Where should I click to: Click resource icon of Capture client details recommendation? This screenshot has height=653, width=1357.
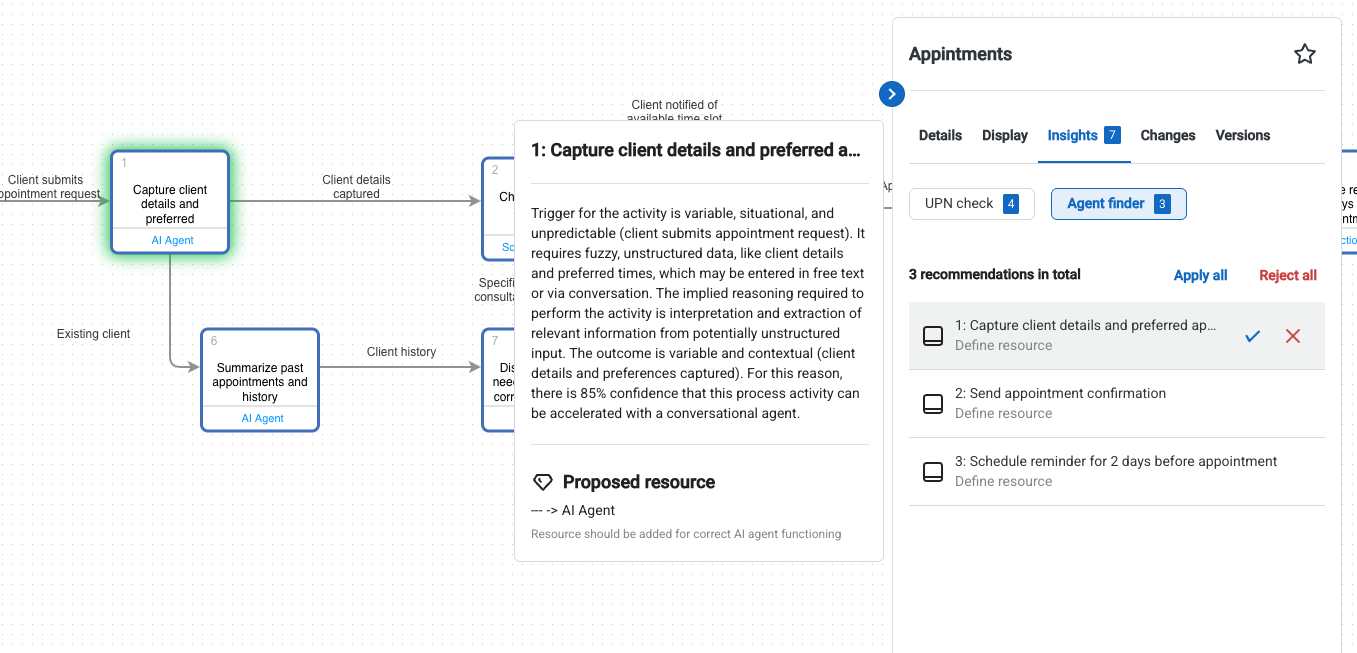[x=932, y=336]
